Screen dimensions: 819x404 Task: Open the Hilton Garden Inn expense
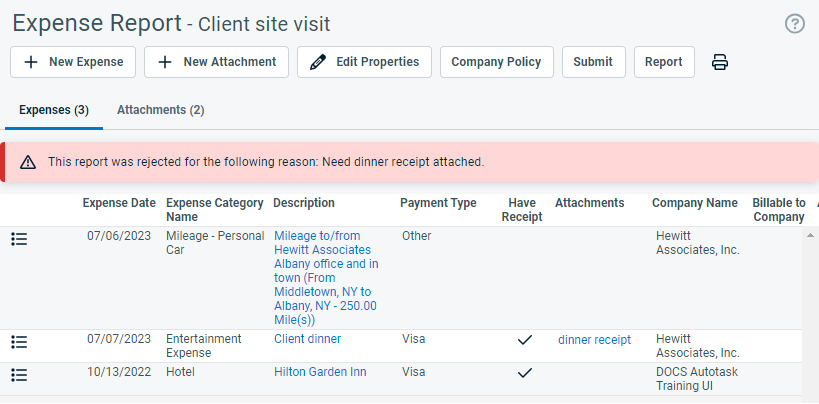tap(320, 372)
